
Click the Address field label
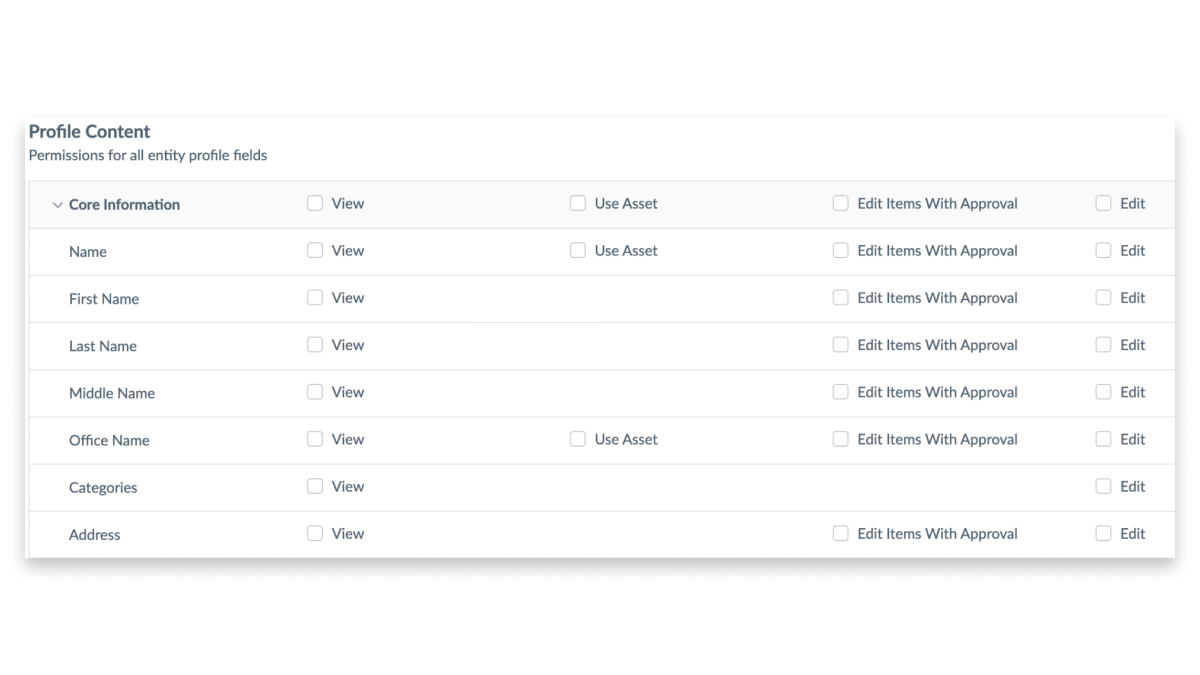(x=95, y=535)
